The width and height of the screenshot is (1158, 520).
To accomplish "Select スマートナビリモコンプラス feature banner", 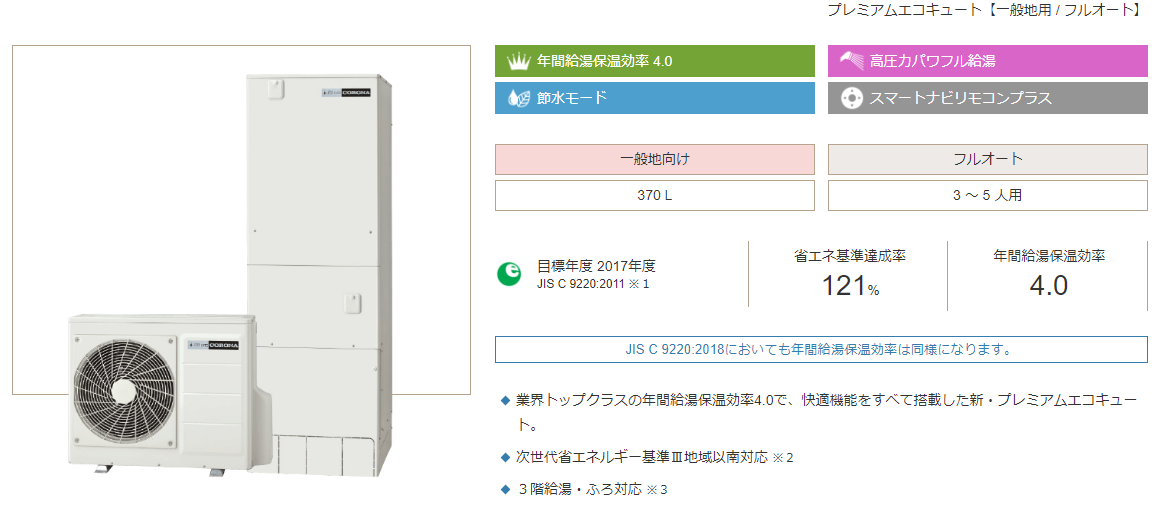I will 987,98.
